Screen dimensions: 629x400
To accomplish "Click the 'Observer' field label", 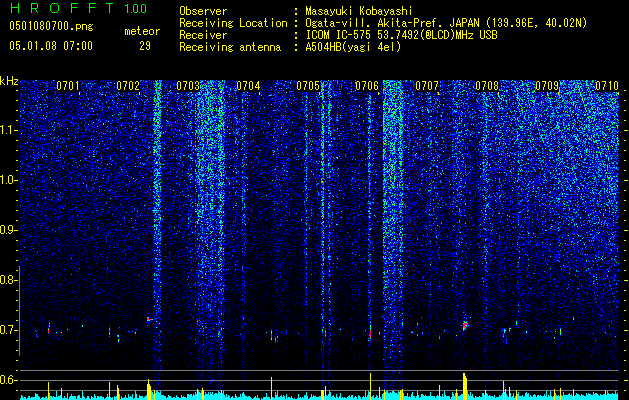I will click(203, 11).
